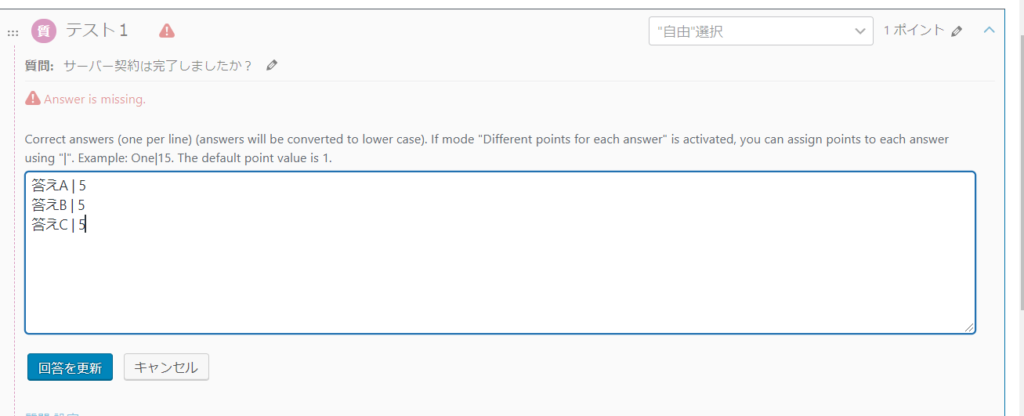1024x416 pixels.
Task: Click the warning icon before Answer is missing
Action: pyautogui.click(x=33, y=99)
